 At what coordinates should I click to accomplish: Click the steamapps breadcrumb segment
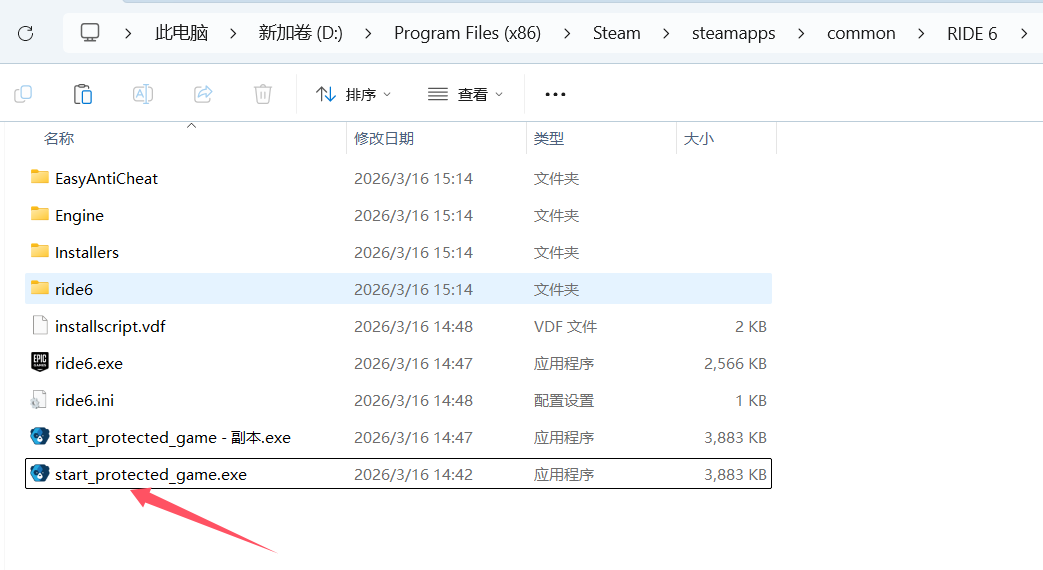tap(733, 33)
